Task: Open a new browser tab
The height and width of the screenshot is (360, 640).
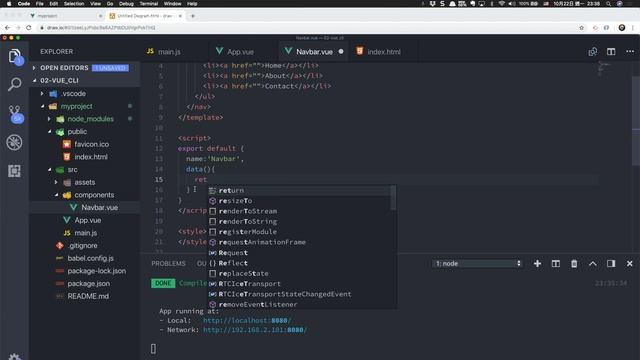Action: coord(193,16)
